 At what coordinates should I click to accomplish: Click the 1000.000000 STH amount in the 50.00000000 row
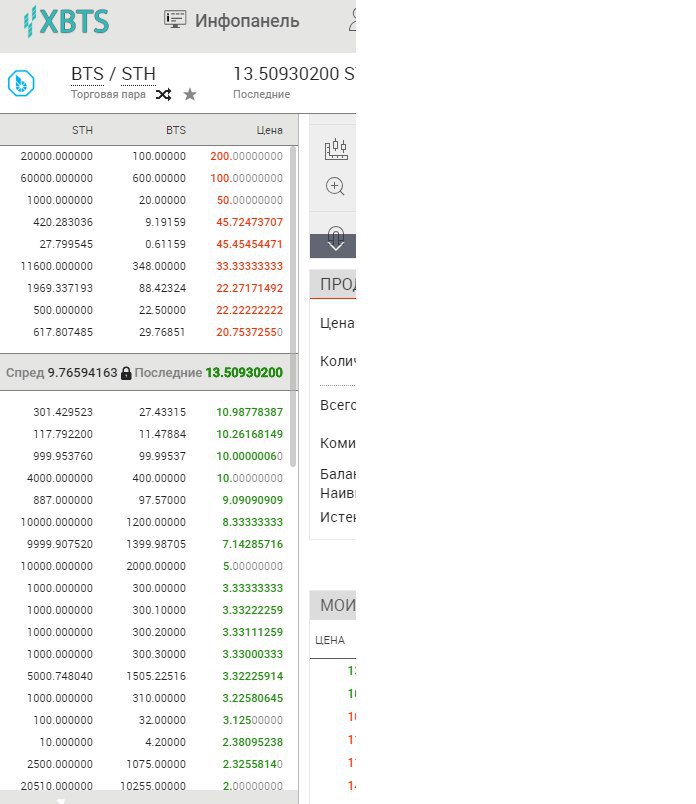click(x=60, y=200)
